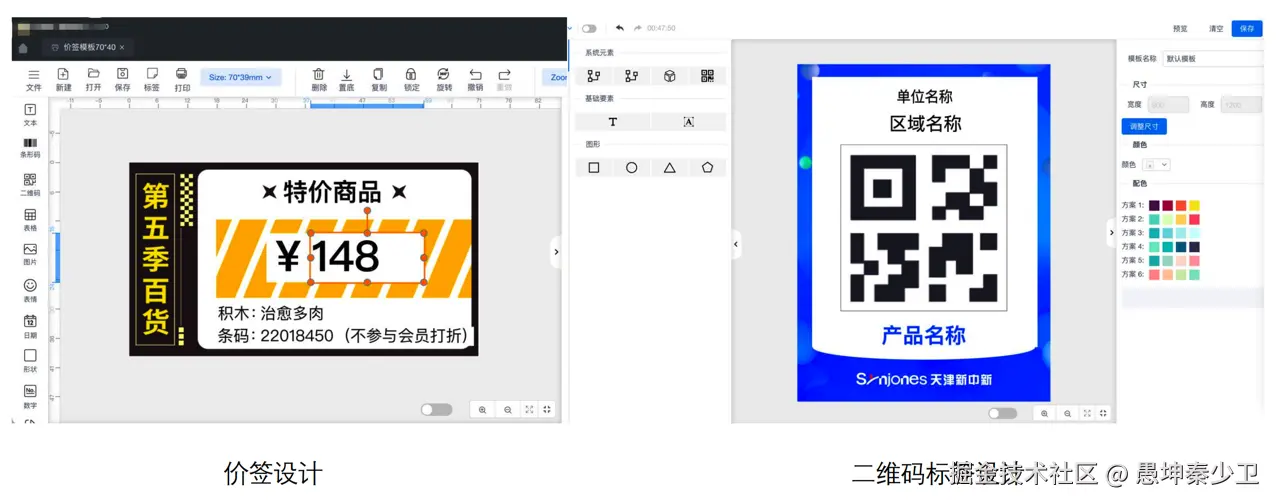This screenshot has width=1276, height=504.
Task: Click the 旋转 (rotate) icon
Action: coord(443,80)
